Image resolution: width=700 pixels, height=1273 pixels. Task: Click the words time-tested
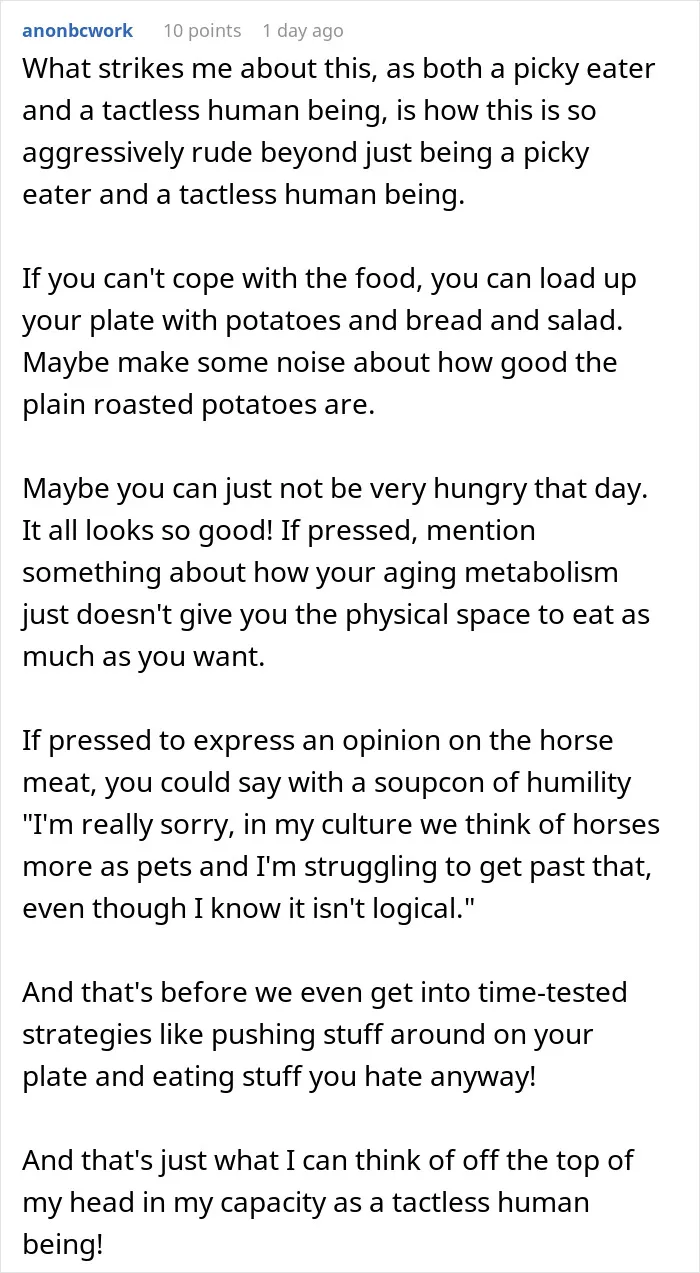(x=552, y=993)
